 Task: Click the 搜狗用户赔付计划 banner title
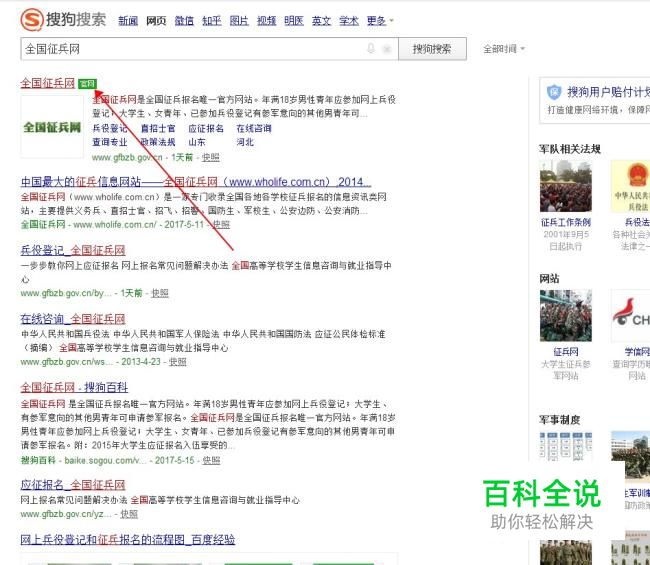(x=608, y=92)
